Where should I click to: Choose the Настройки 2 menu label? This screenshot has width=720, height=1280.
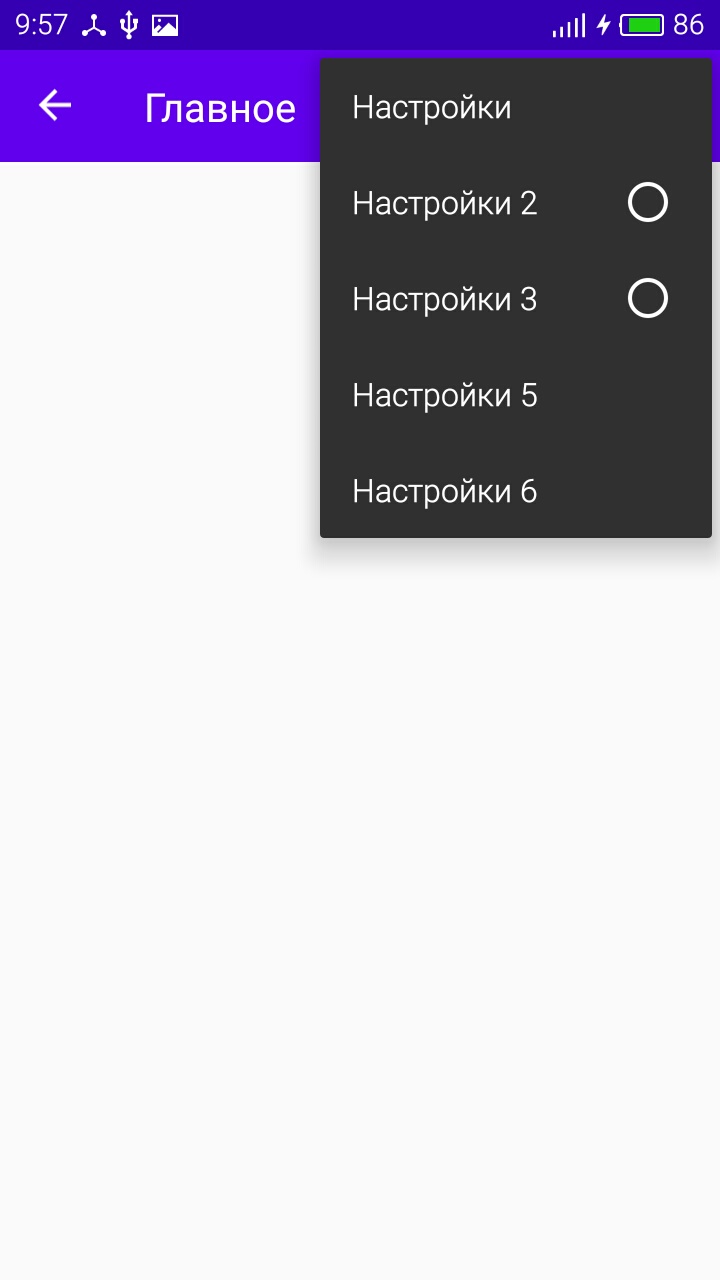[445, 203]
